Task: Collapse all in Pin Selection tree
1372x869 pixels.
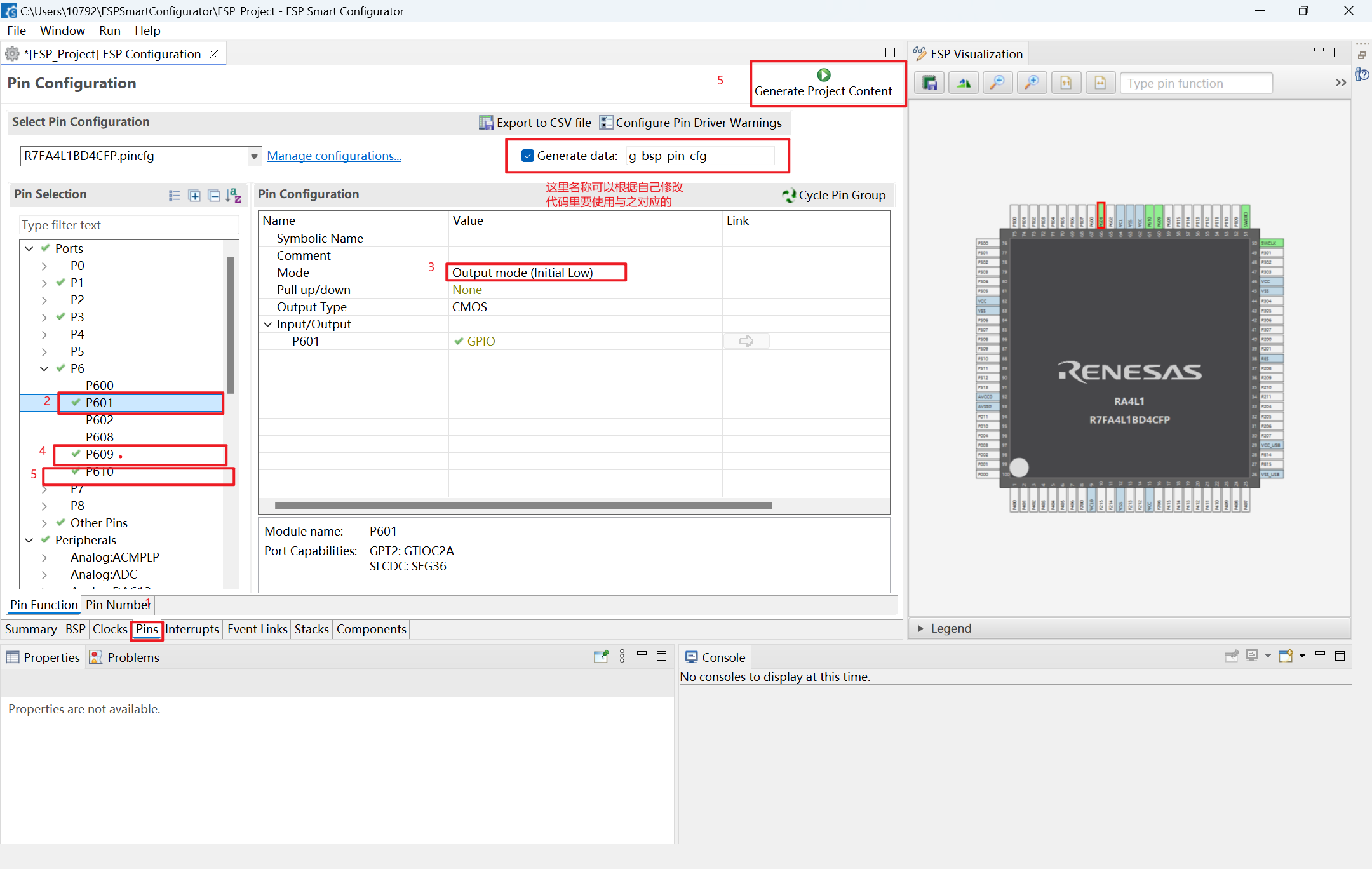Action: click(214, 196)
